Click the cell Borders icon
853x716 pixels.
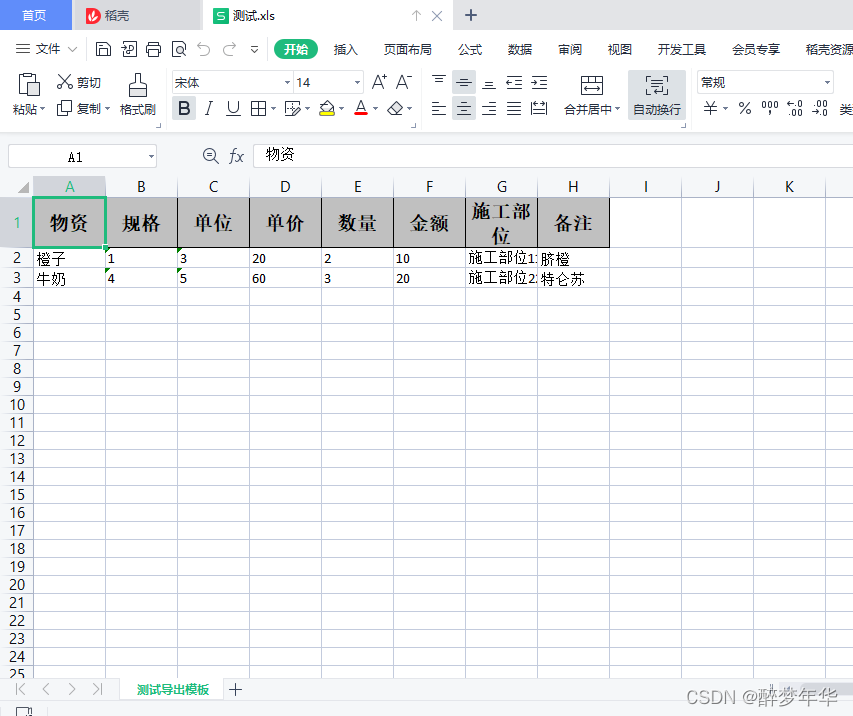coord(258,108)
